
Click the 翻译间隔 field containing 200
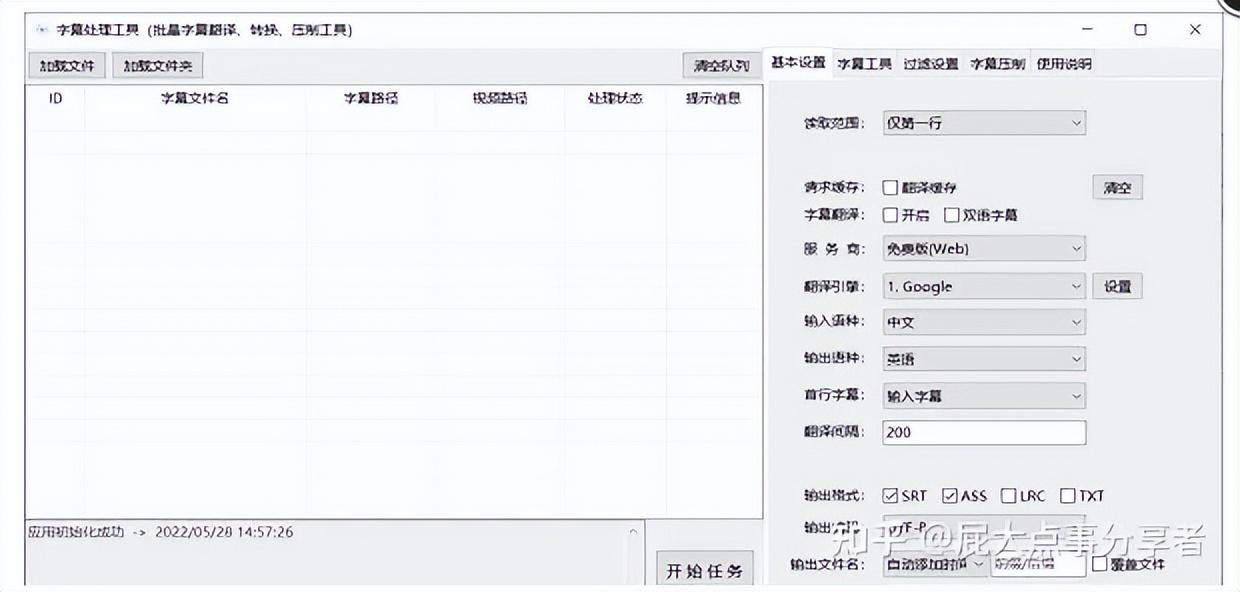tap(984, 432)
